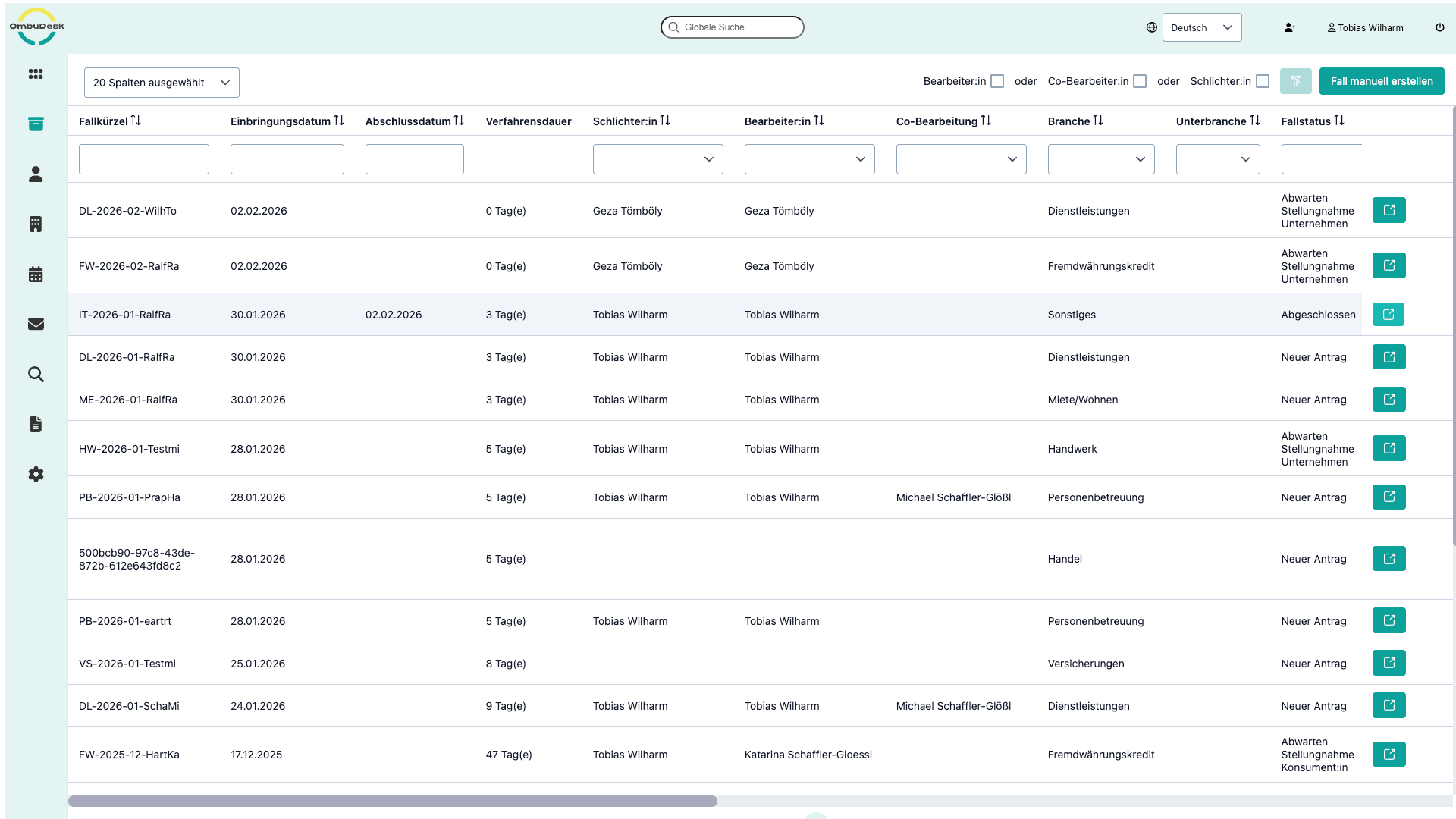Open case DL-2026-02-WilhTo with link button
Viewport: 1456px width, 819px height.
(1389, 210)
